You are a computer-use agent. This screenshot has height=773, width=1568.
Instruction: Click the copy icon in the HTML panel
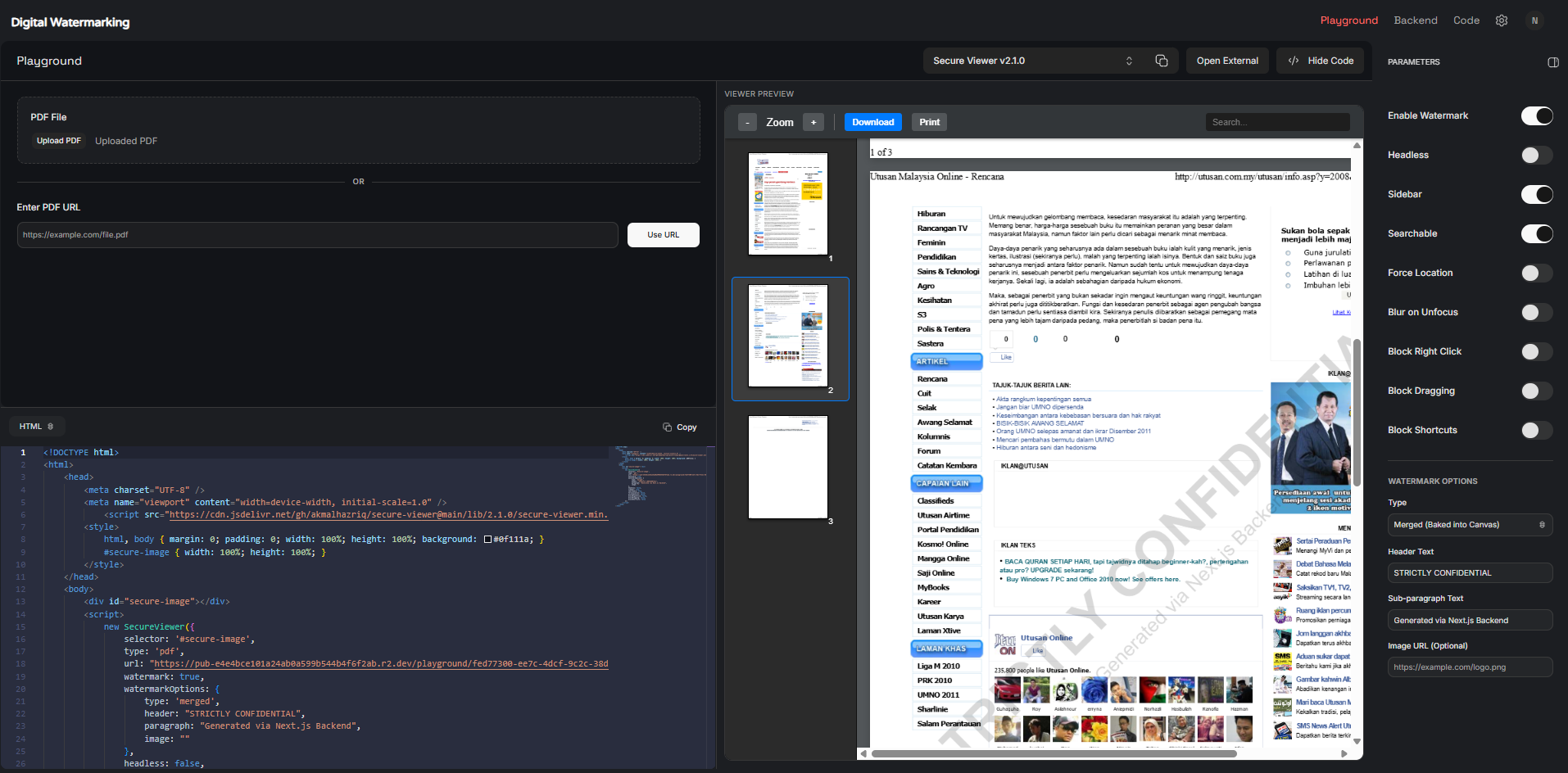pos(667,427)
